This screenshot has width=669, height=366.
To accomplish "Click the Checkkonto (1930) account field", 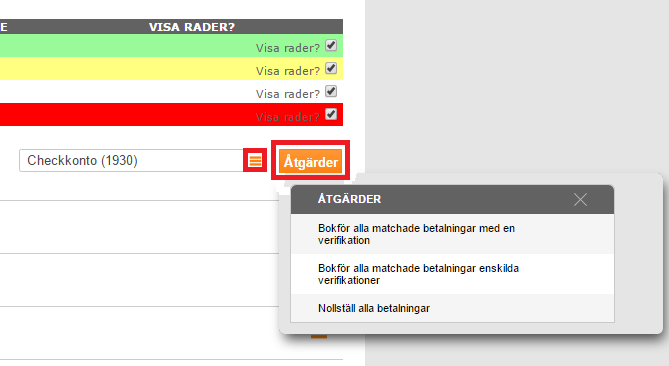I will coord(131,160).
